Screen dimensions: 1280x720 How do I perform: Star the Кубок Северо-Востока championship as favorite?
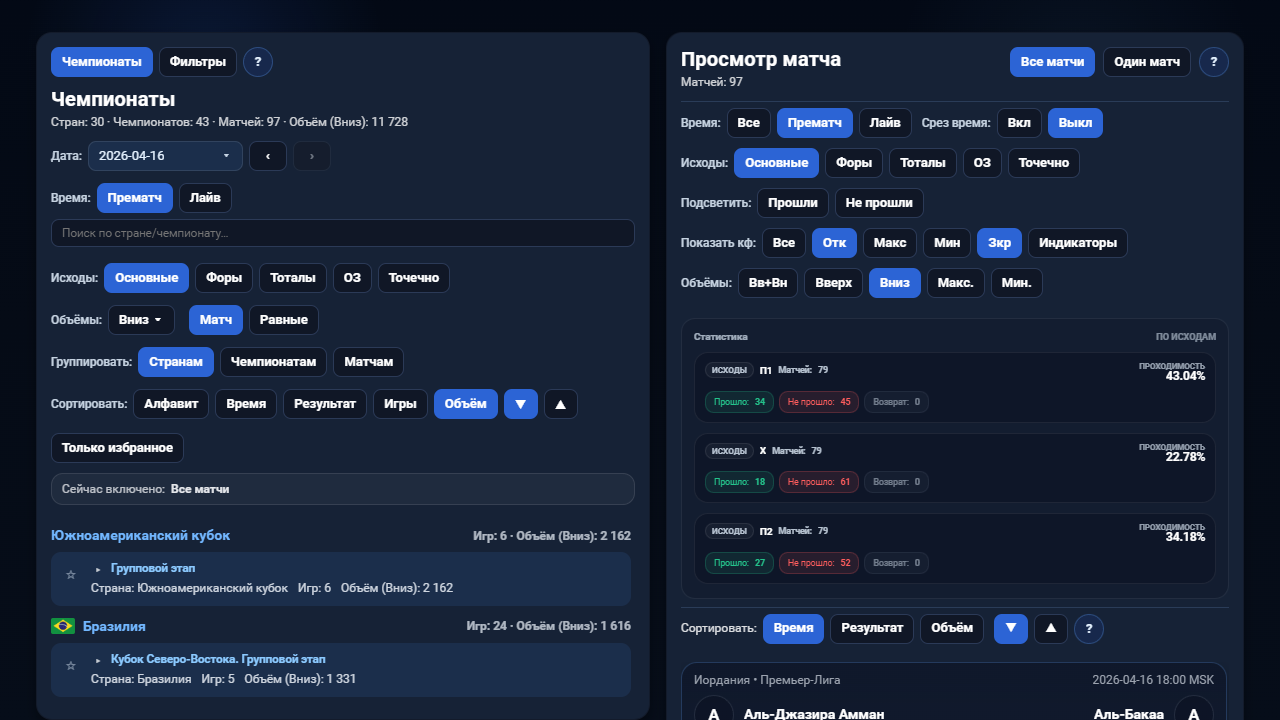tap(71, 666)
